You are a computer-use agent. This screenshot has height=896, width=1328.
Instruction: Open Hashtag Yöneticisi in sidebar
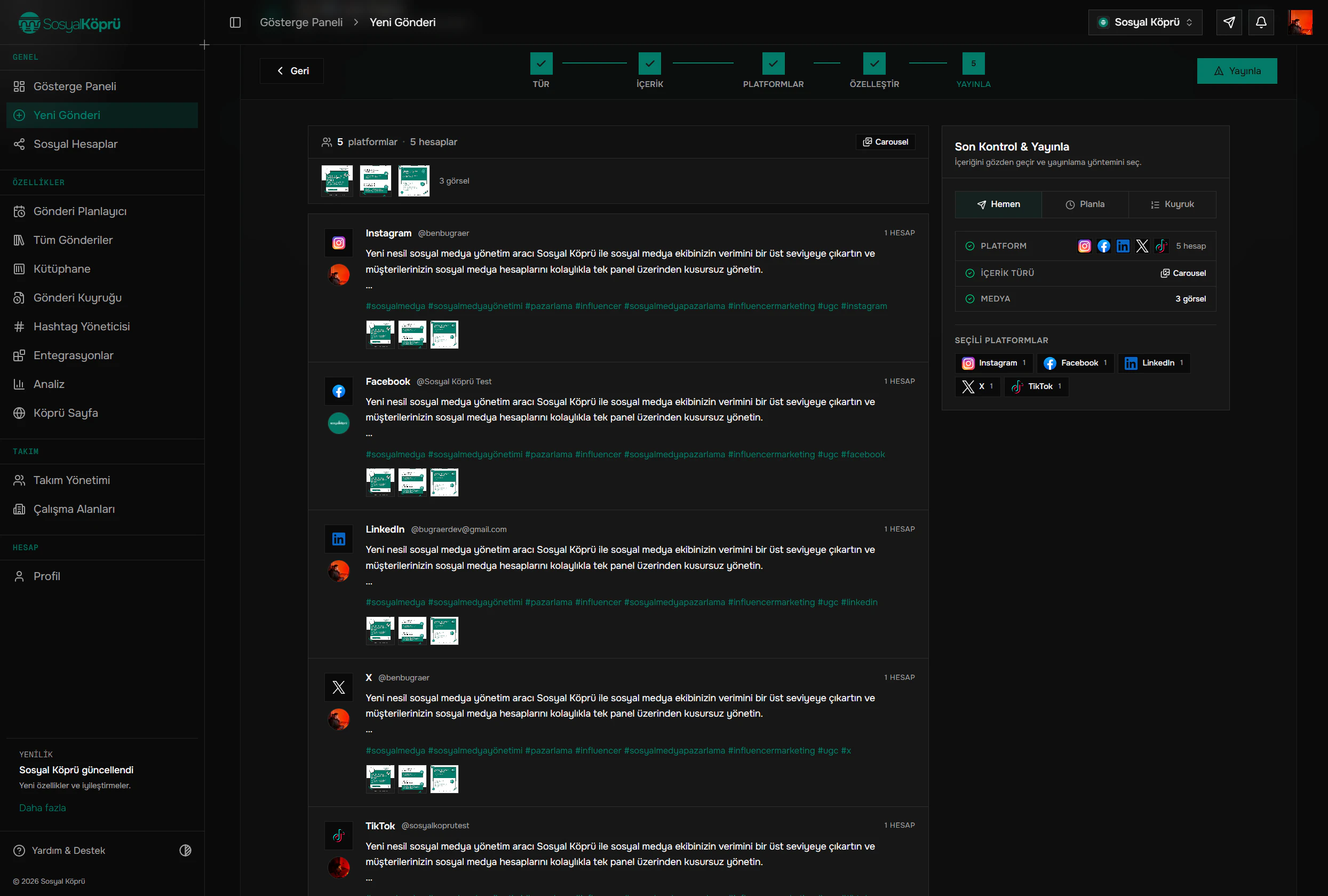tap(102, 326)
